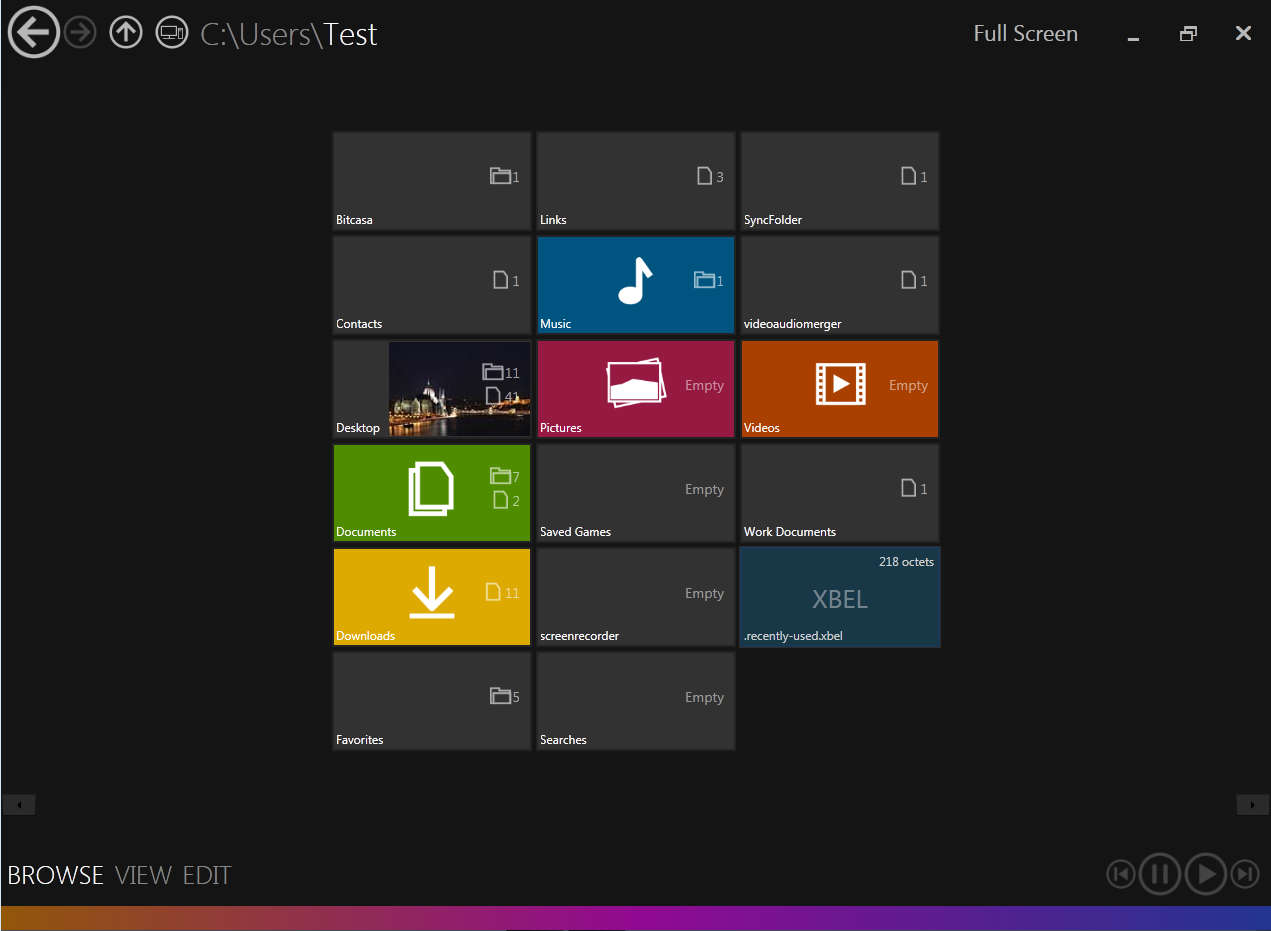Screen dimensions: 1271x931
Task: Open the Links folder tile
Action: (636, 181)
